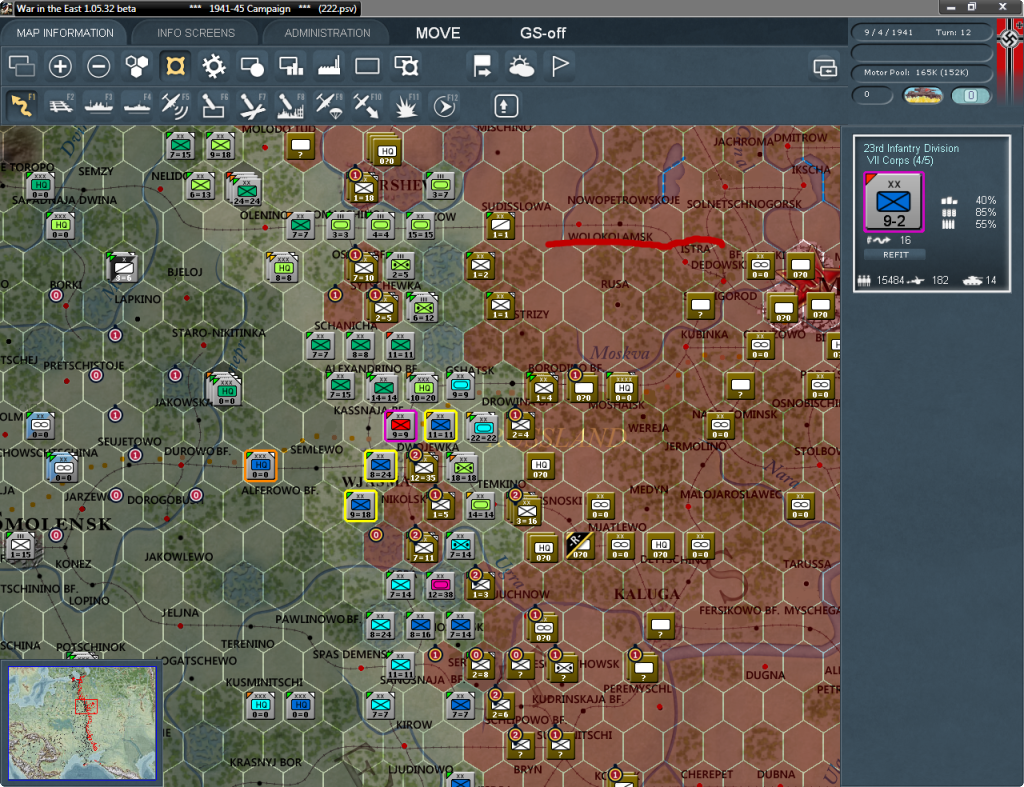
Task: Toggle unit counters display icon
Action: 22,66
